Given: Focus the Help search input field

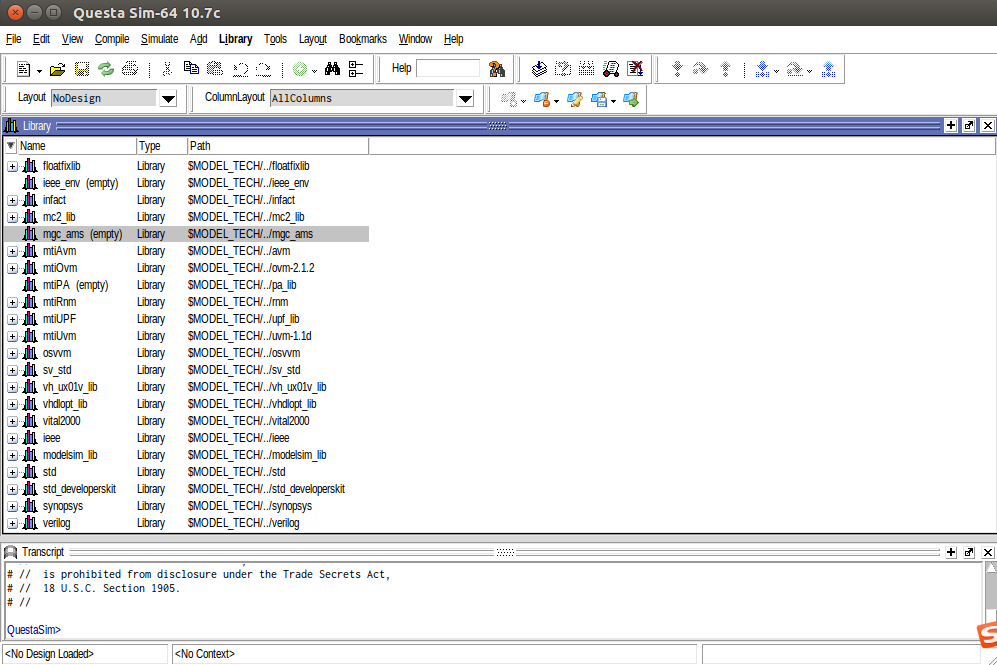Looking at the screenshot, I should pyautogui.click(x=448, y=68).
